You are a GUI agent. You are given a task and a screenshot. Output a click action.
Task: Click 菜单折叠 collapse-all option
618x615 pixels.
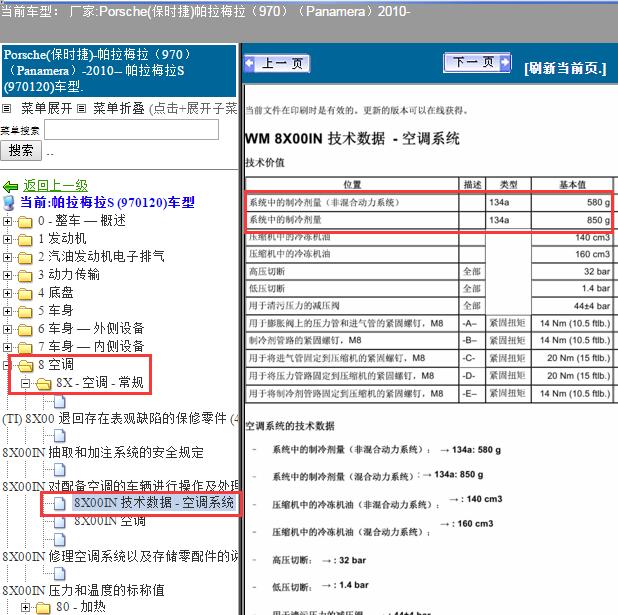click(119, 108)
